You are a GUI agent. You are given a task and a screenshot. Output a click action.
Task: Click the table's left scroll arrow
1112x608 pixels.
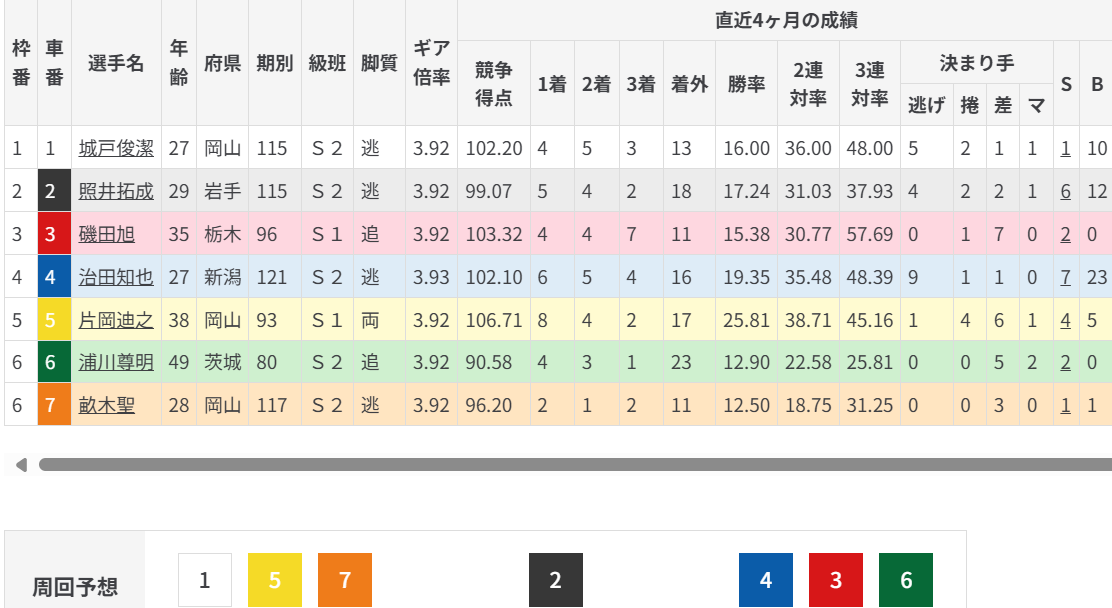(x=20, y=464)
